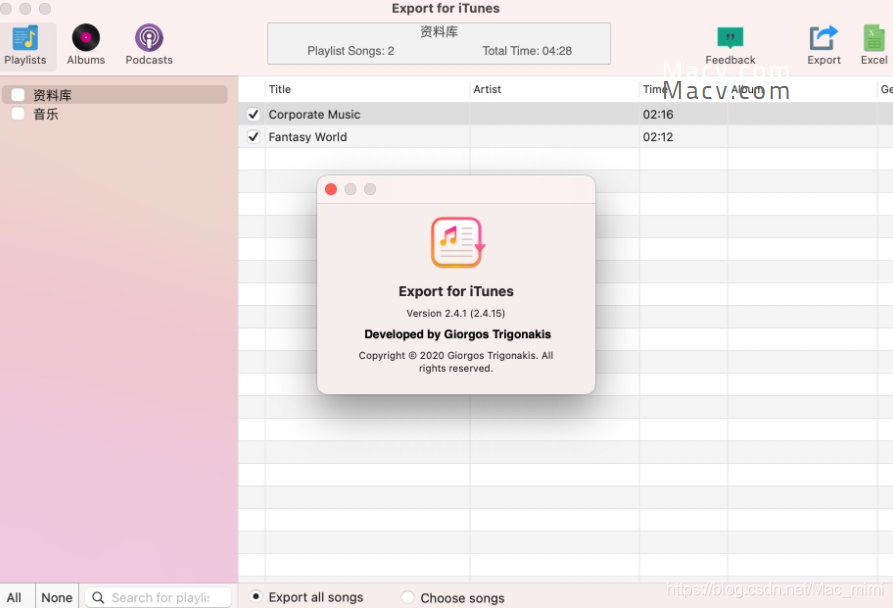The width and height of the screenshot is (893, 608).
Task: Click the 02:16 time value
Action: click(x=658, y=114)
